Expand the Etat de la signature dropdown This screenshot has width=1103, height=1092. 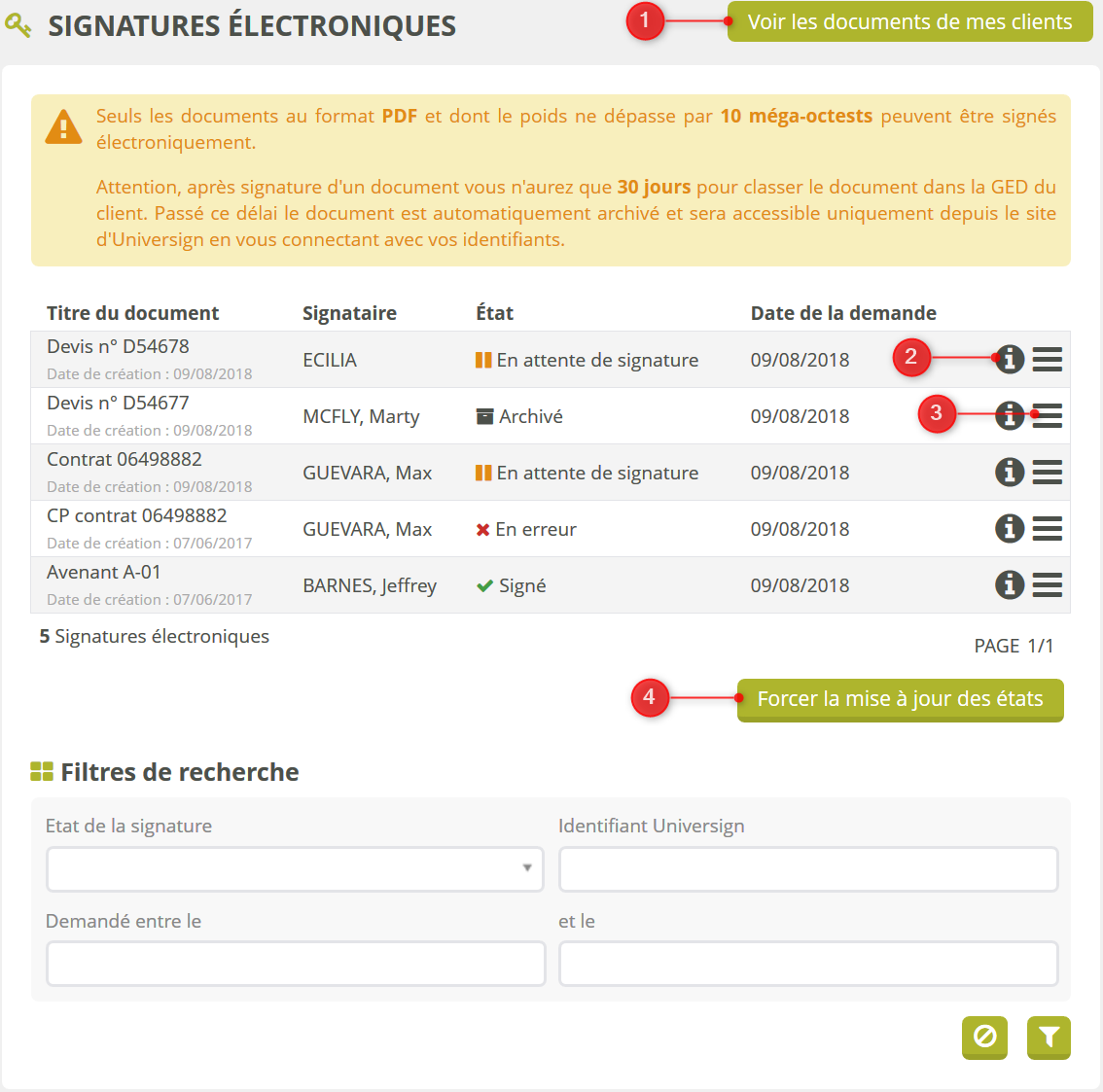click(295, 868)
